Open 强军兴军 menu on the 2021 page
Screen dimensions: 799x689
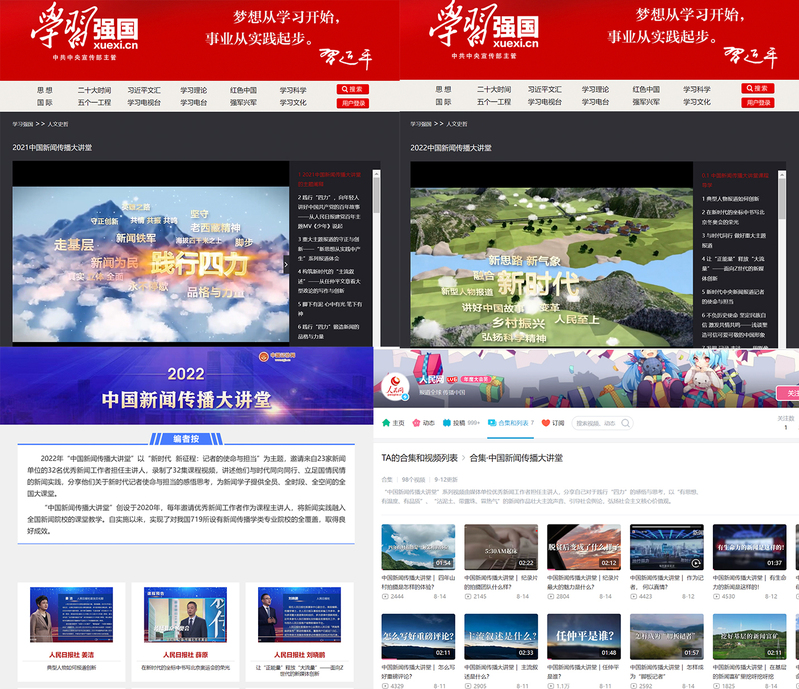pyautogui.click(x=243, y=102)
